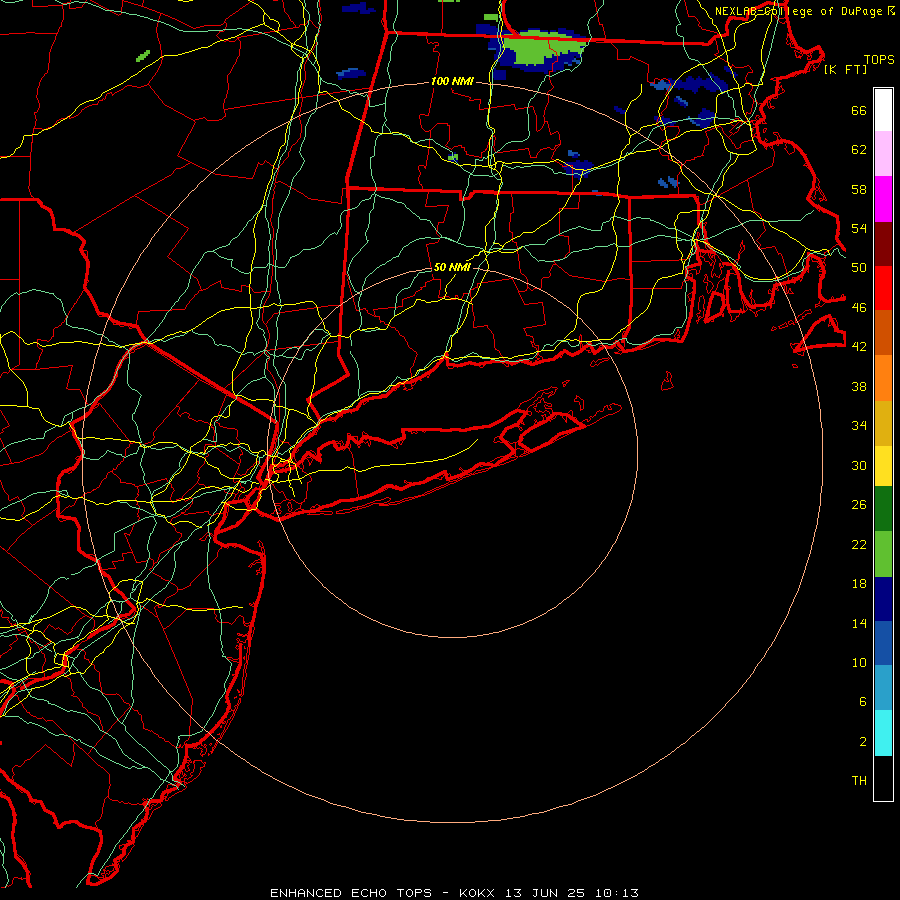Image resolution: width=900 pixels, height=900 pixels.
Task: Click the magenta legend swatch
Action: pos(883,199)
